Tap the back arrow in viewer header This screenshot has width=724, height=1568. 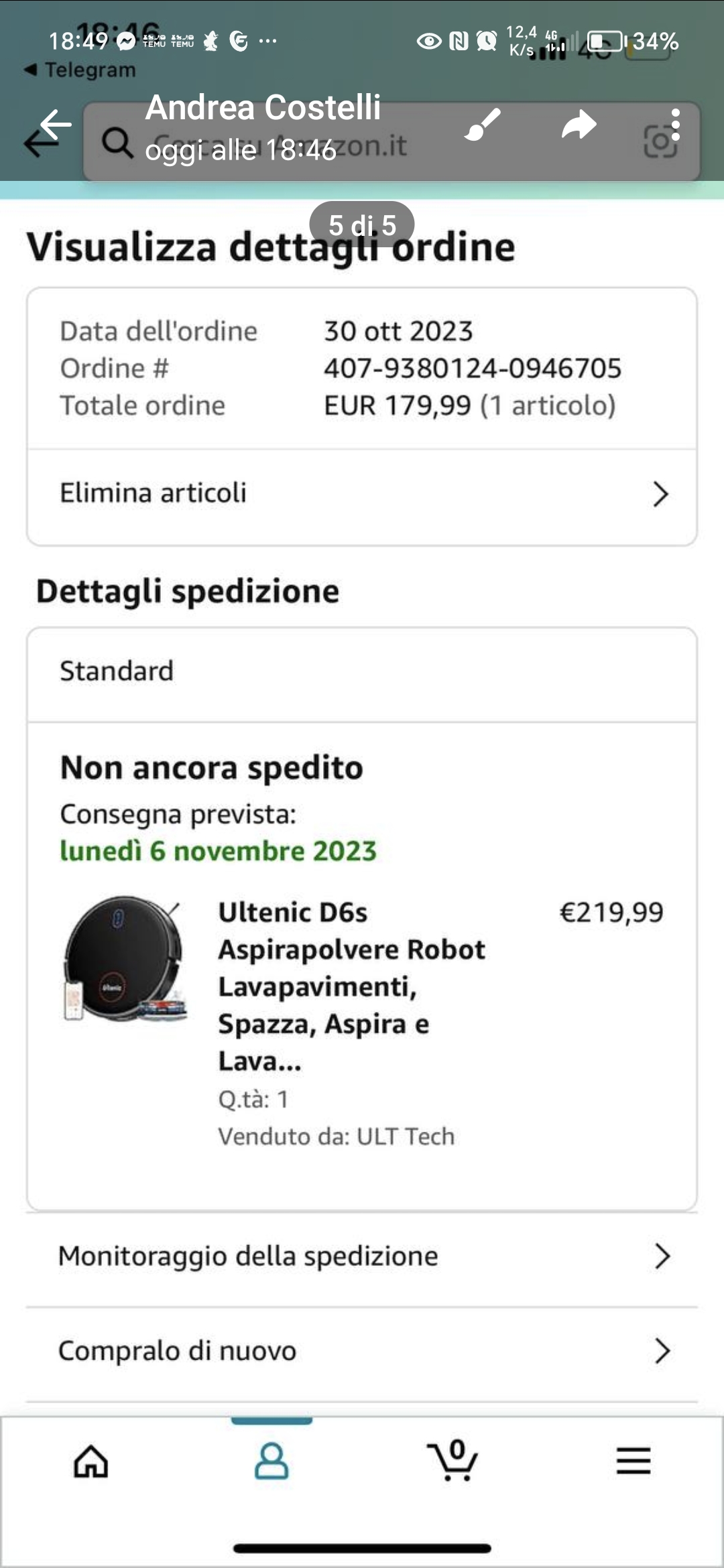[55, 125]
